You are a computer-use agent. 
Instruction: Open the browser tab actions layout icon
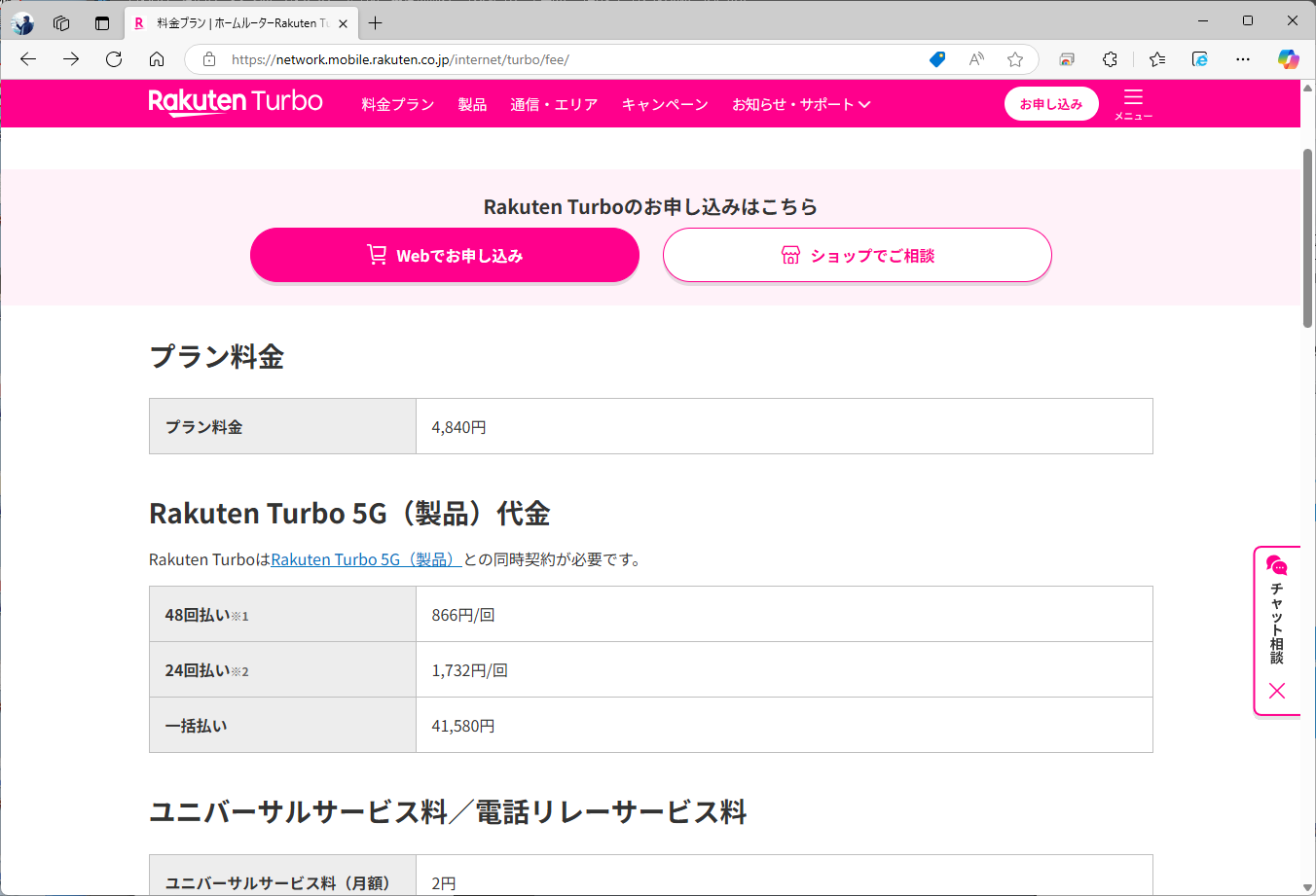tap(102, 21)
